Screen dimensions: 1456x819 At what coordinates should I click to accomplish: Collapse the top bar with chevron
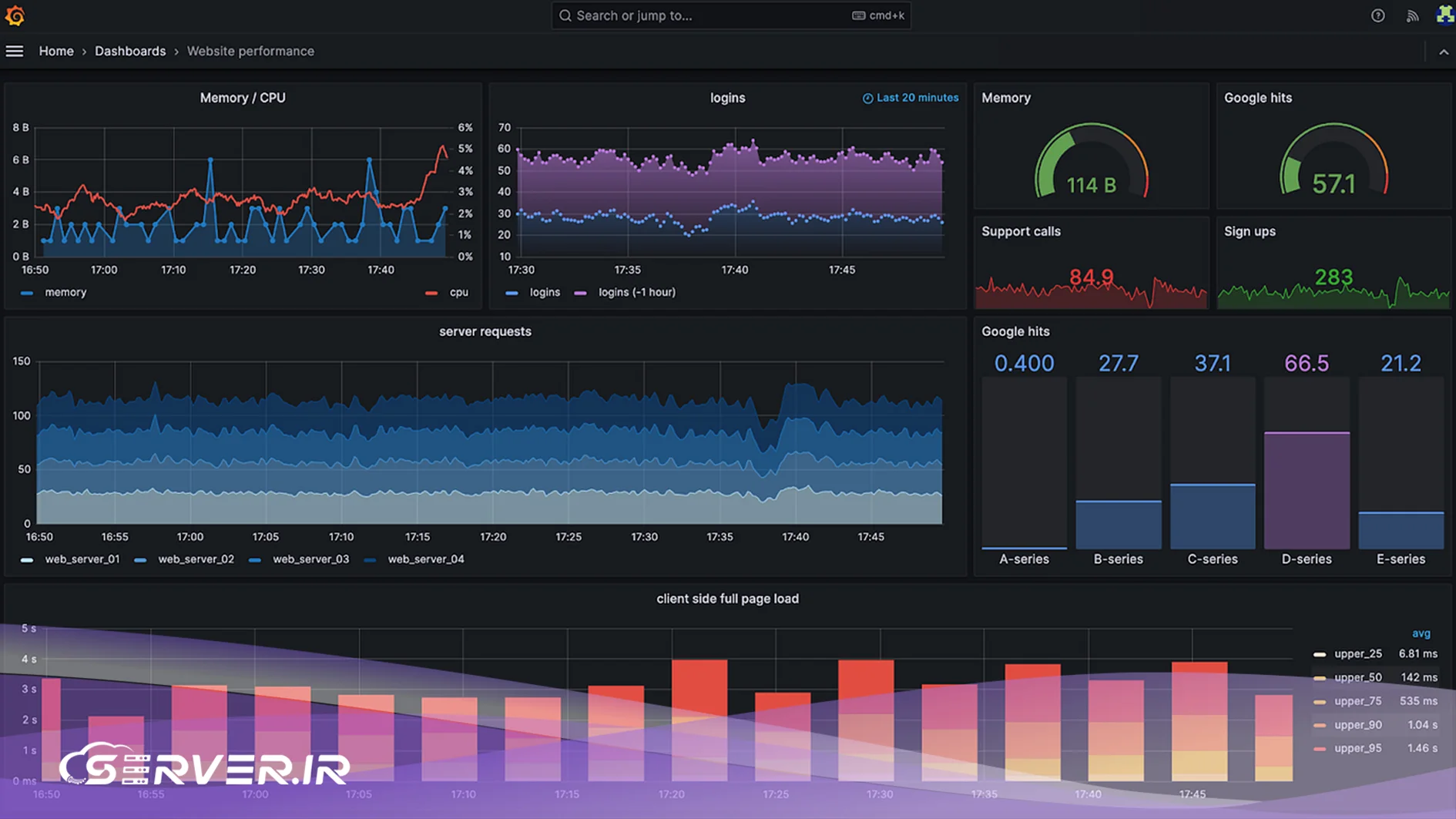(1443, 52)
